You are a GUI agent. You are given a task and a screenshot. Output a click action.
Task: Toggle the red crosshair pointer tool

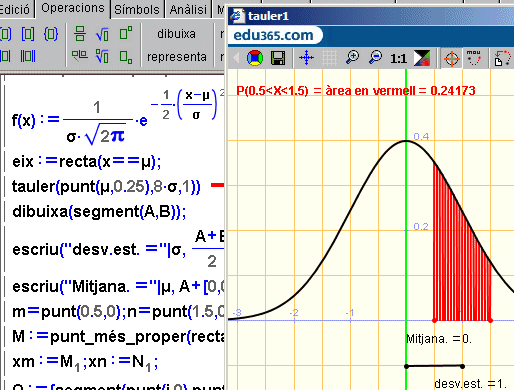click(452, 59)
